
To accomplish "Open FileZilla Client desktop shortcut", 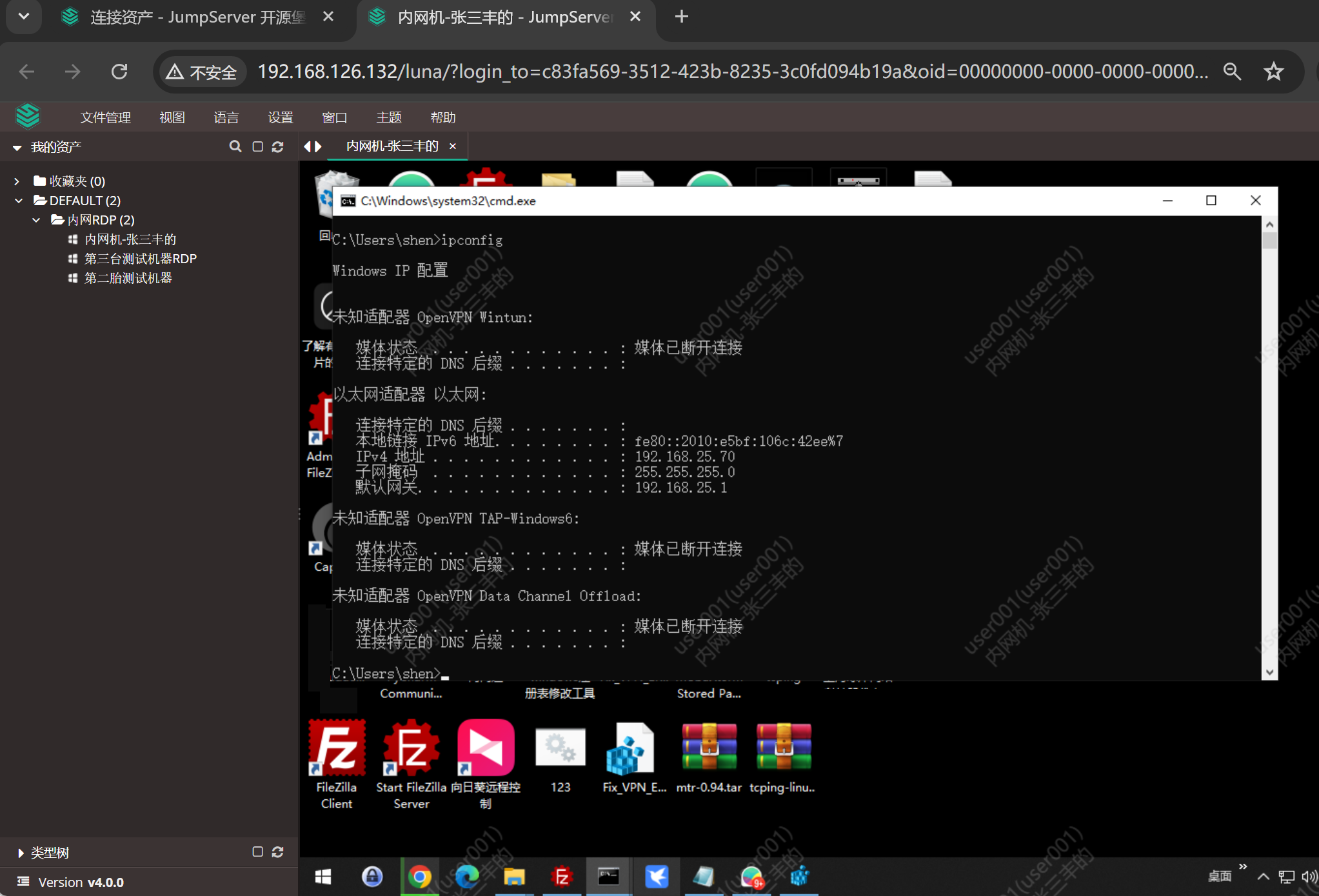I will click(x=336, y=748).
